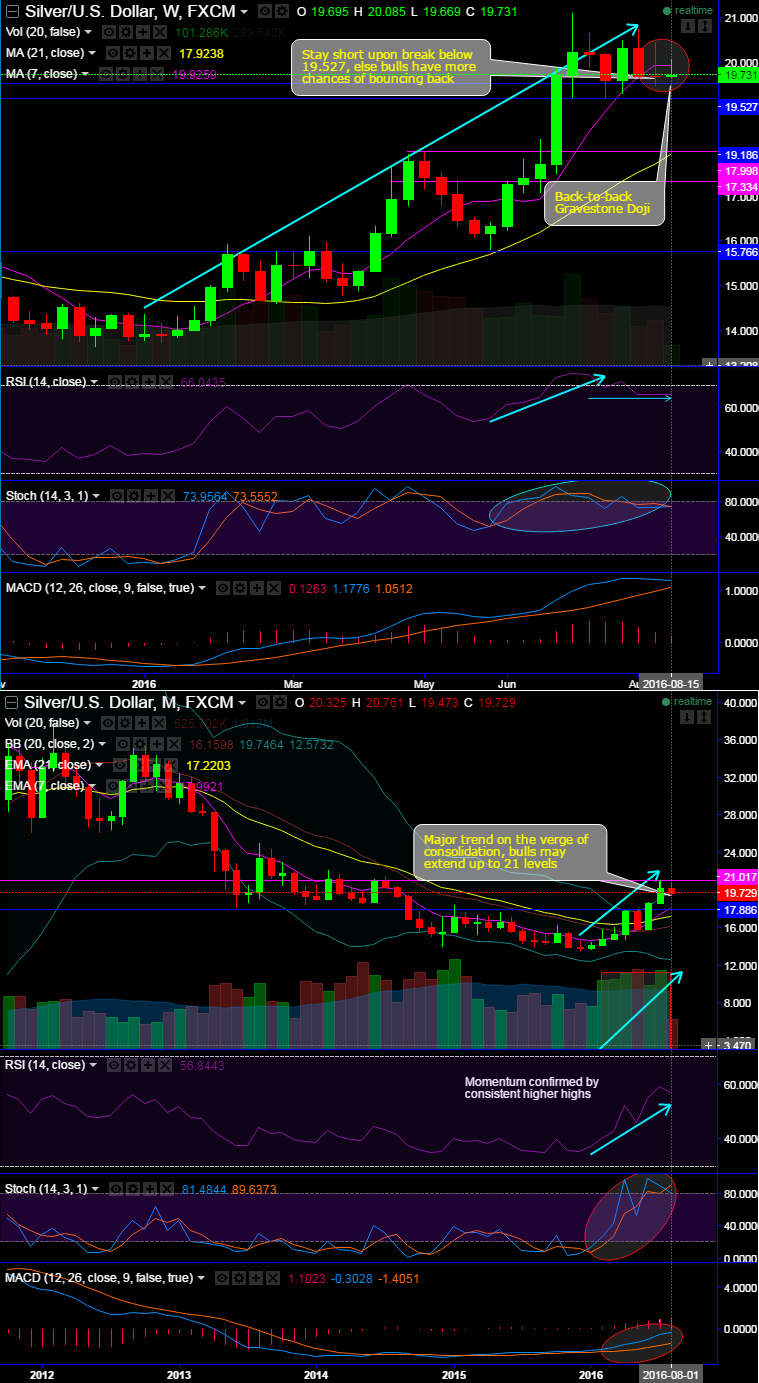
Task: Click monthly MACD (12, 26, close, 9) label
Action: pos(98,1278)
